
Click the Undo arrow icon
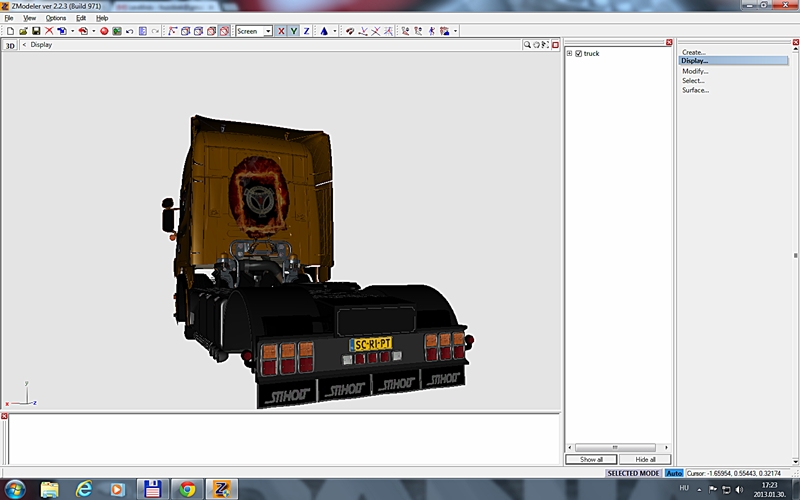point(129,31)
